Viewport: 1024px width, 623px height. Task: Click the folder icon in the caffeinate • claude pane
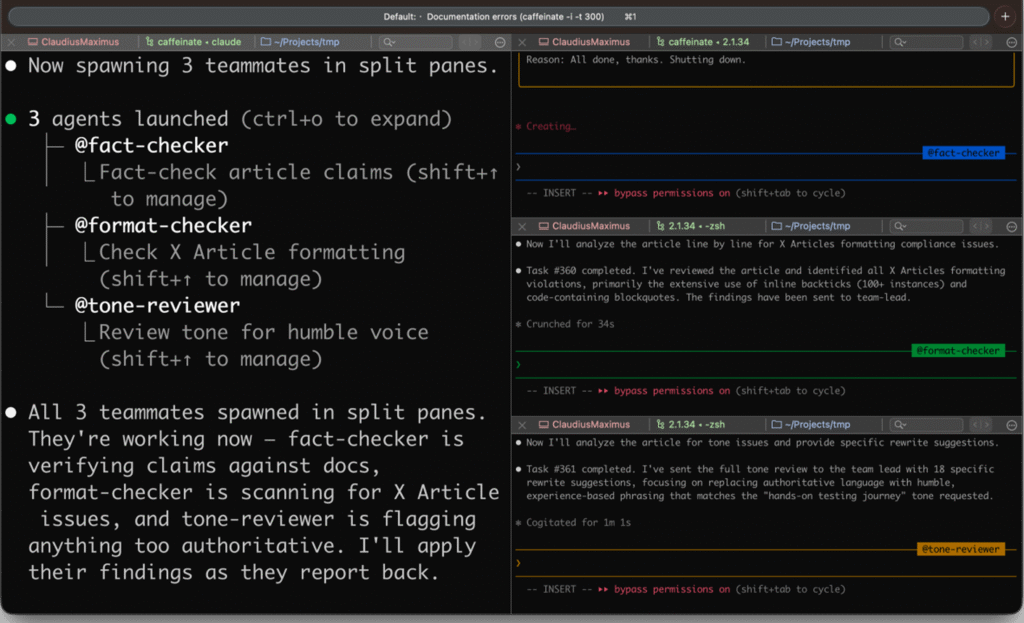click(266, 42)
